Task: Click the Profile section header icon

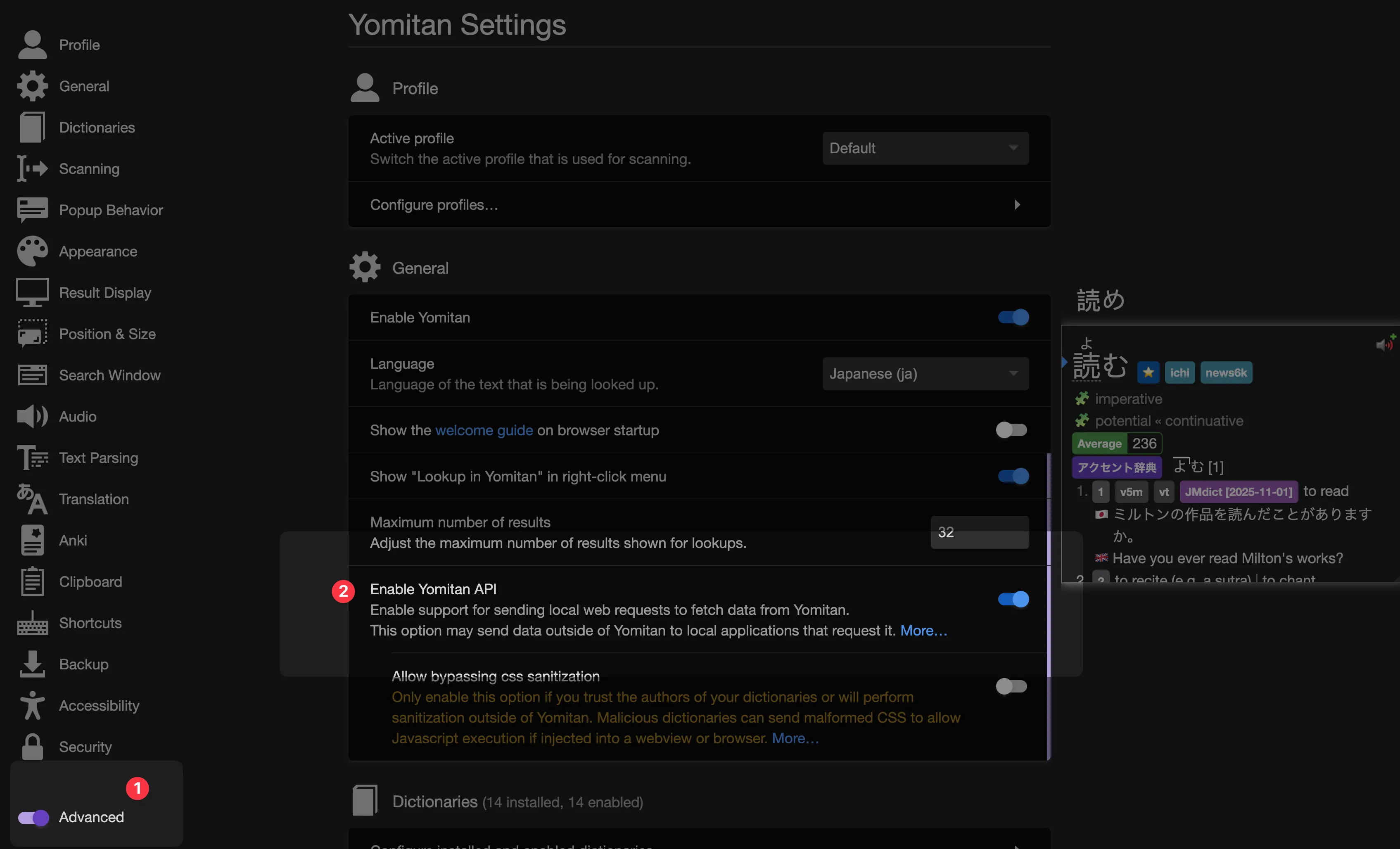Action: (x=365, y=88)
